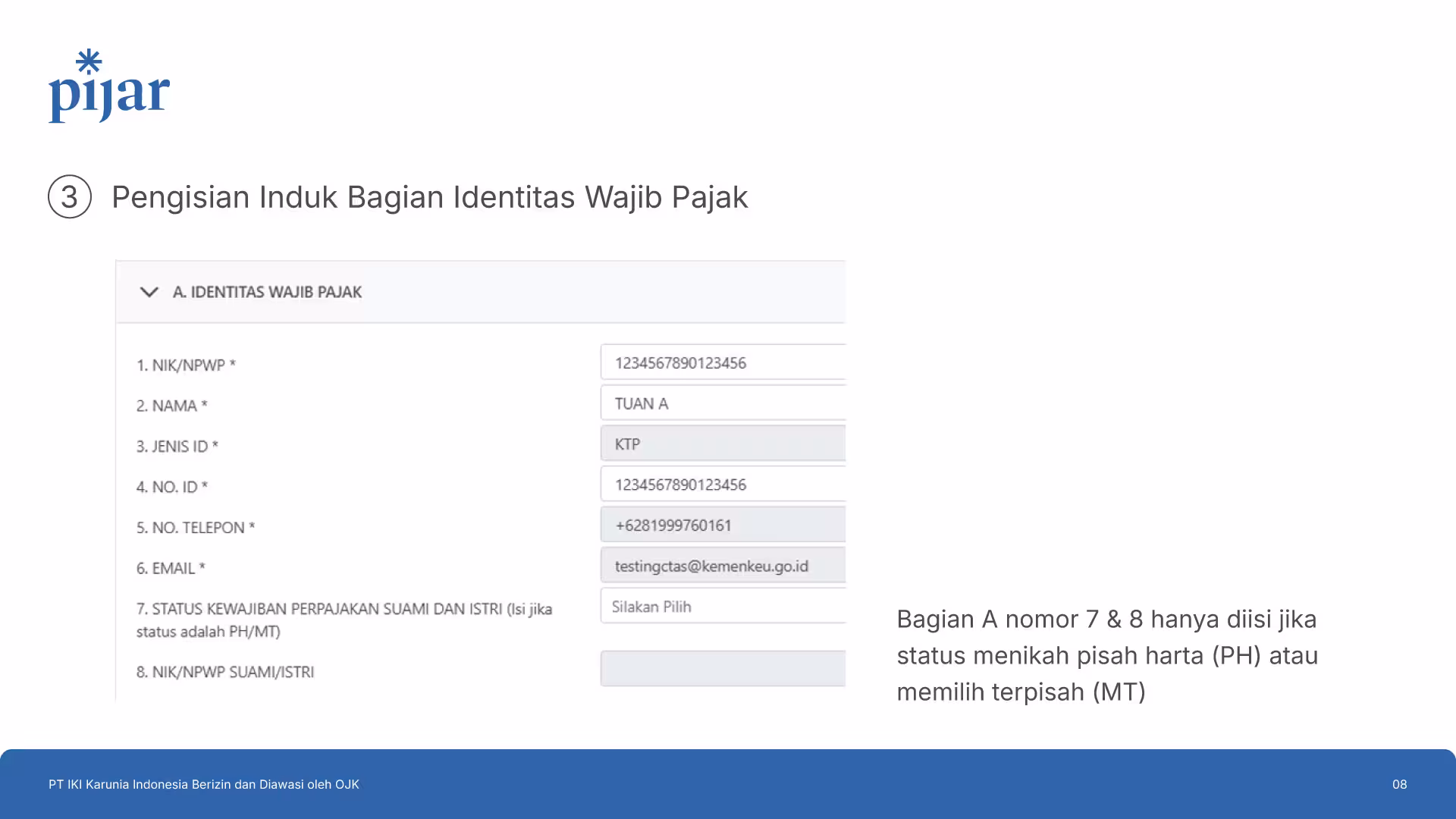
Task: Click the NO. TELEPON field with +6281999760161
Action: pos(723,525)
